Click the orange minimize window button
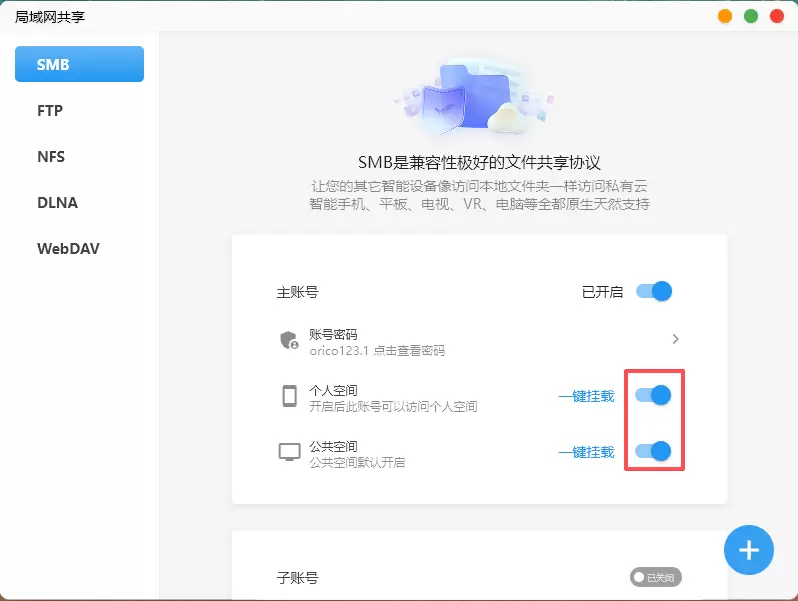 (x=725, y=16)
